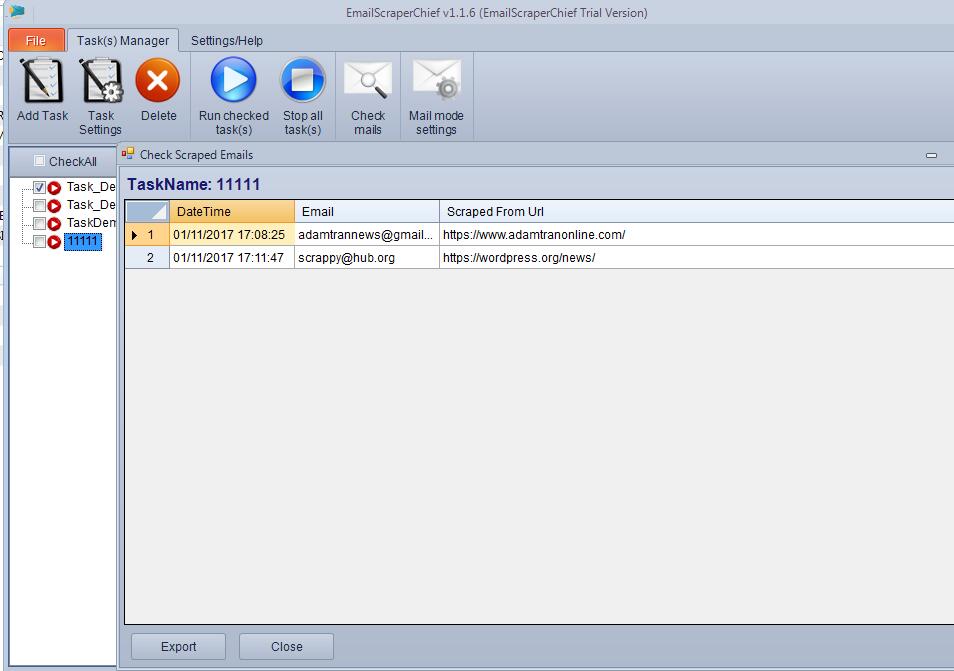
Task: Open Mail mode settings
Action: click(x=436, y=82)
